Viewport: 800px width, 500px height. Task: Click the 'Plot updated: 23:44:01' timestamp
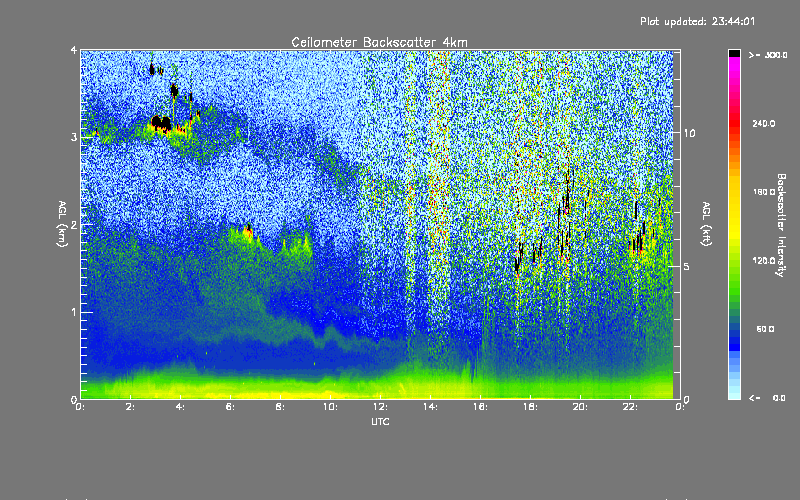tap(697, 21)
